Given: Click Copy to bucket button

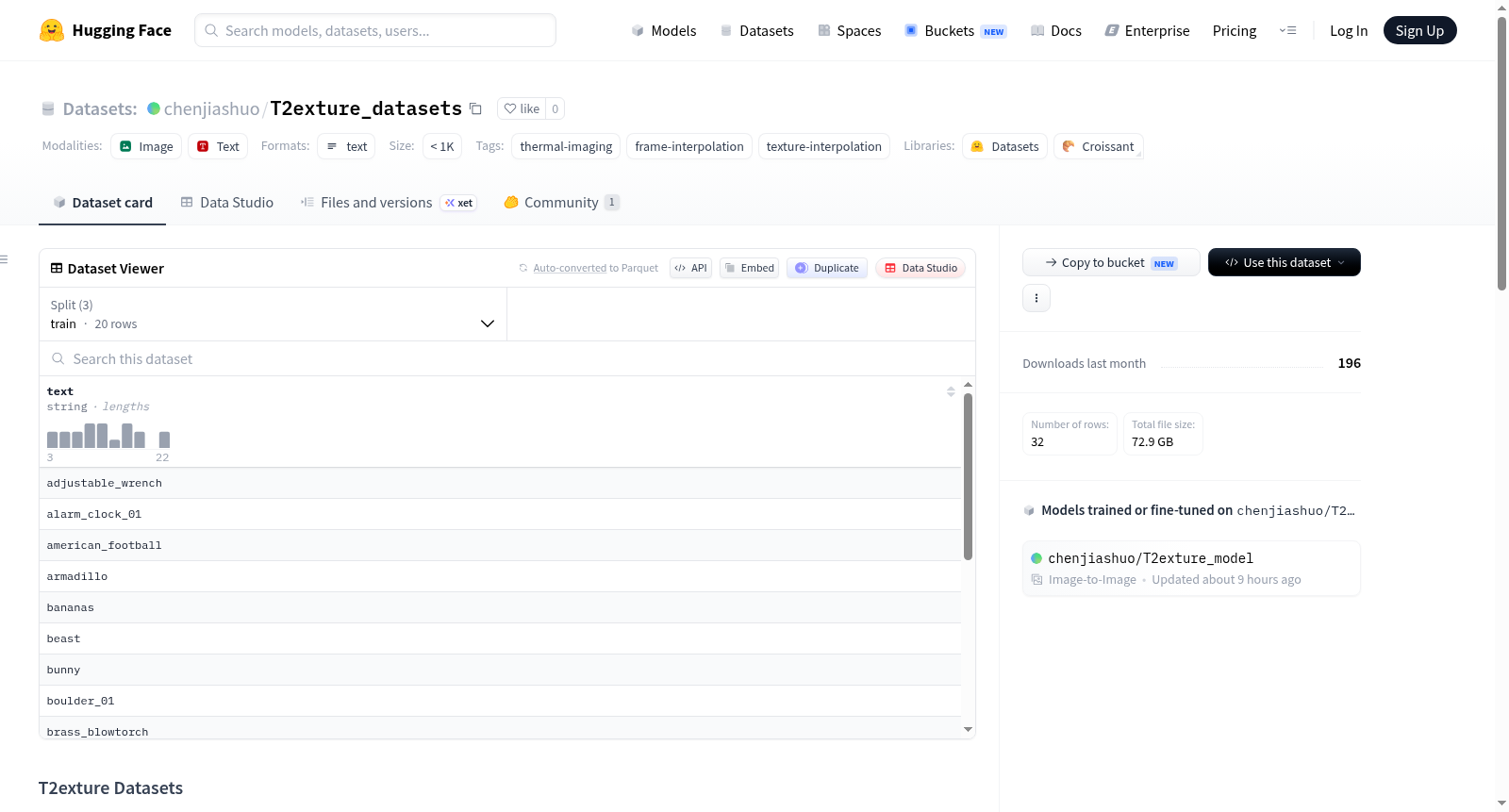Looking at the screenshot, I should 1111,262.
